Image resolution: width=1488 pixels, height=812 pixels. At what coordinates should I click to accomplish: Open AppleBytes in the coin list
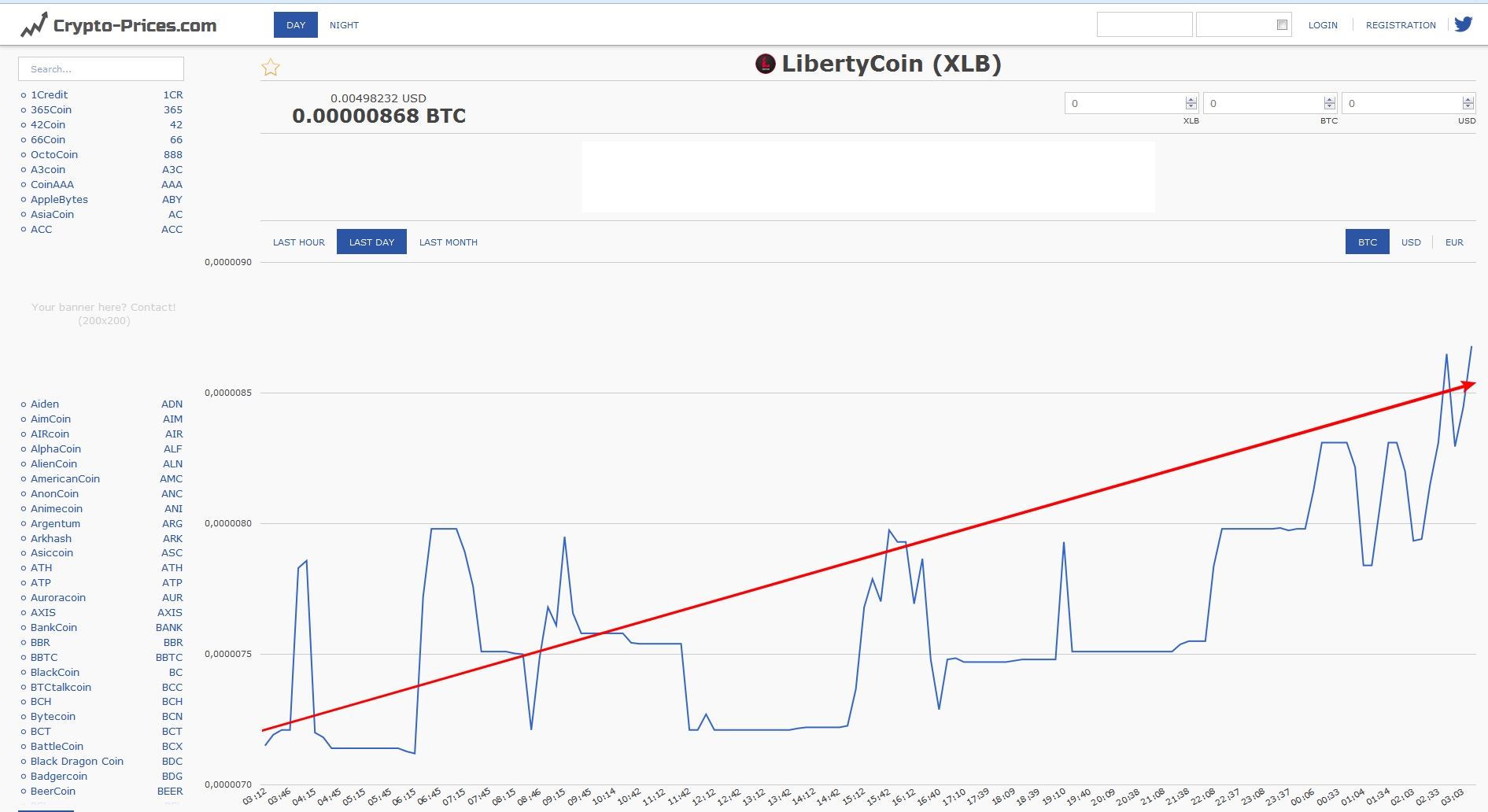click(x=59, y=200)
